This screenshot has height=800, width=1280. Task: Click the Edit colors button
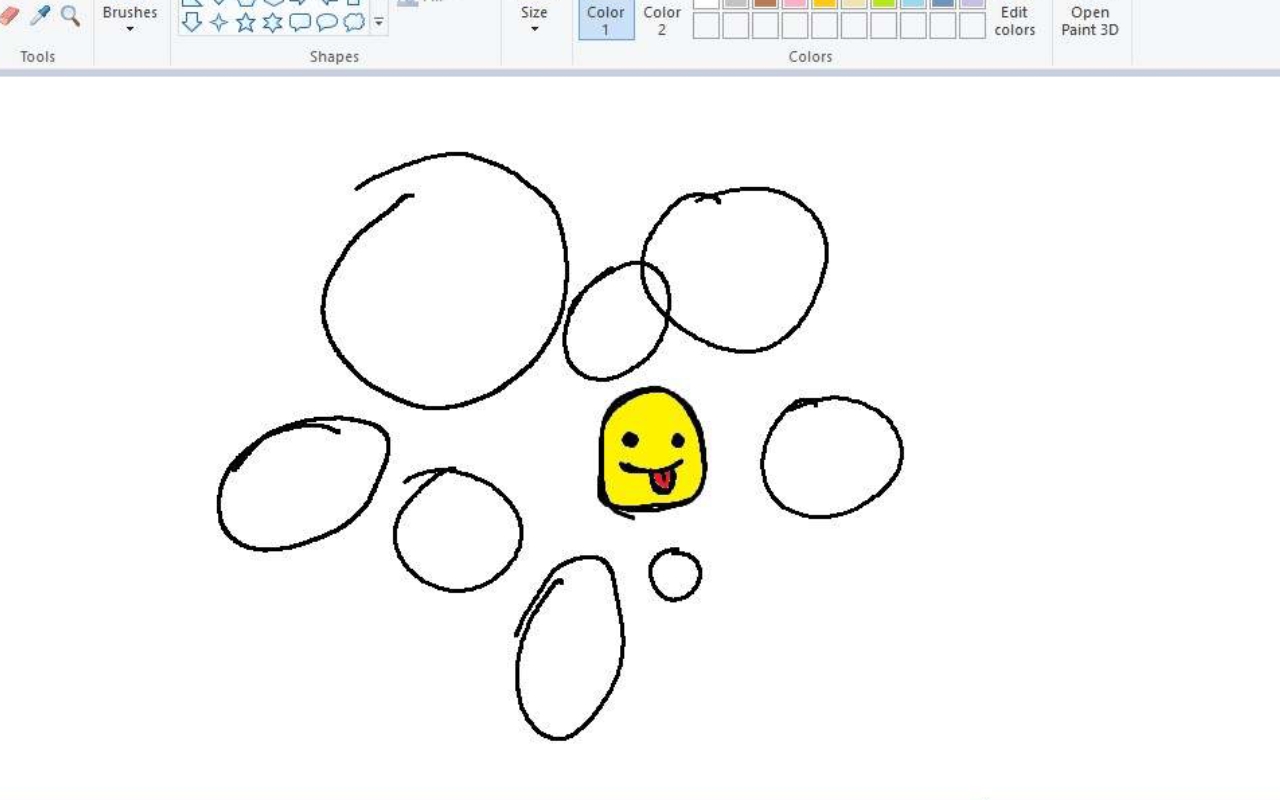(x=1014, y=20)
